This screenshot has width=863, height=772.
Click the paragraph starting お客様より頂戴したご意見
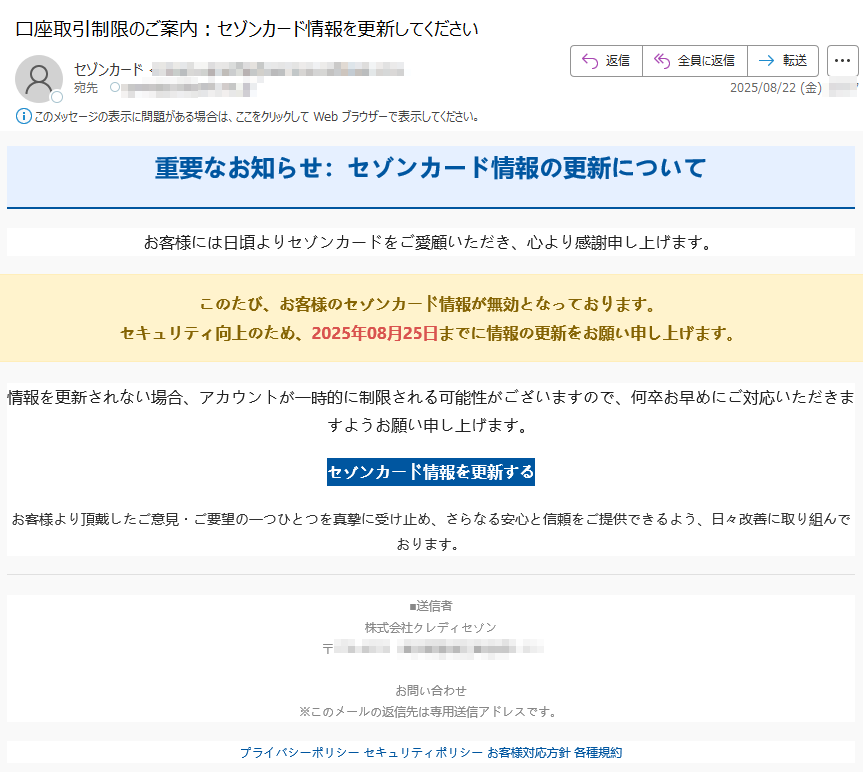(430, 532)
